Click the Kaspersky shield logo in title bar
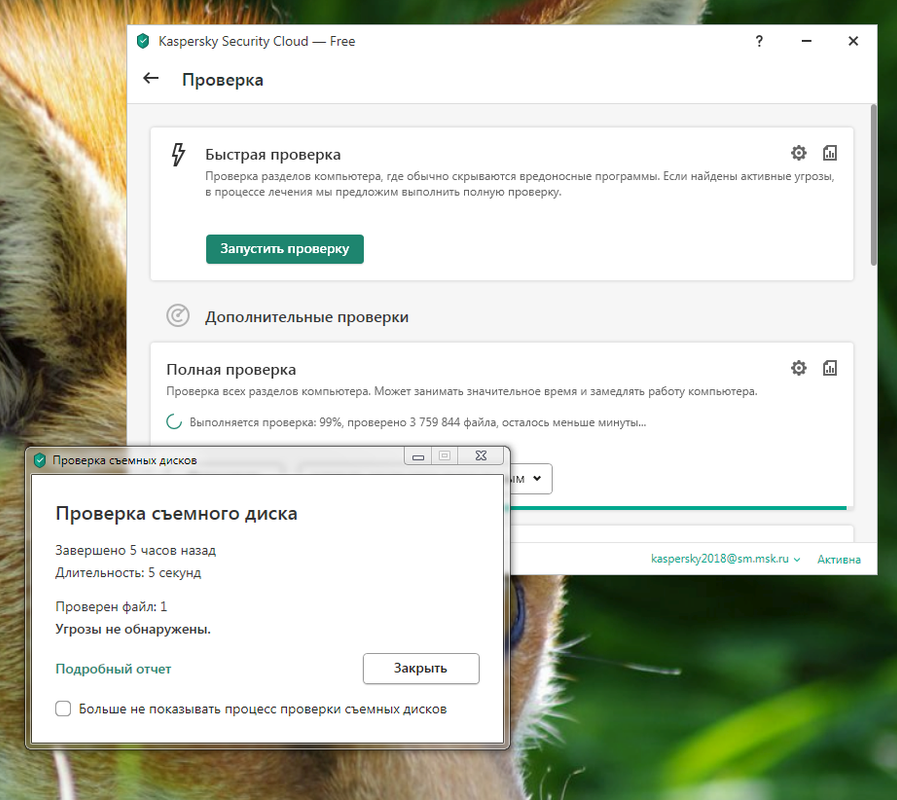Image resolution: width=897 pixels, height=800 pixels. pyautogui.click(x=143, y=41)
